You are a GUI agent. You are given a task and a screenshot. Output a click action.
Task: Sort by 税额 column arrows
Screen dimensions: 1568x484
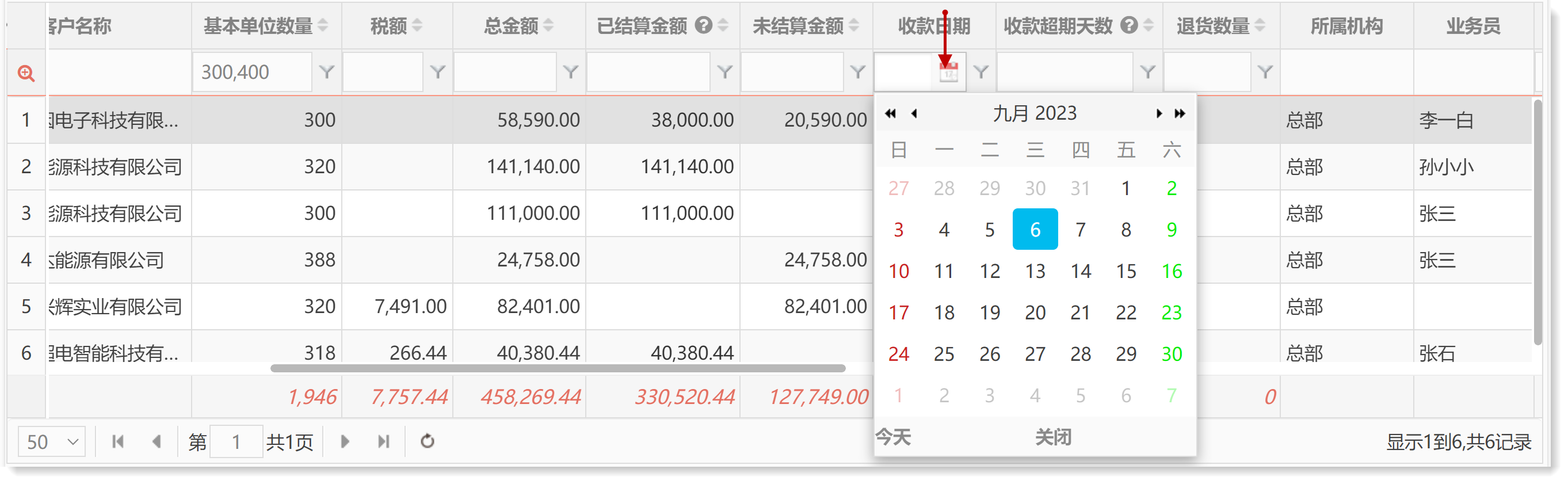(417, 25)
